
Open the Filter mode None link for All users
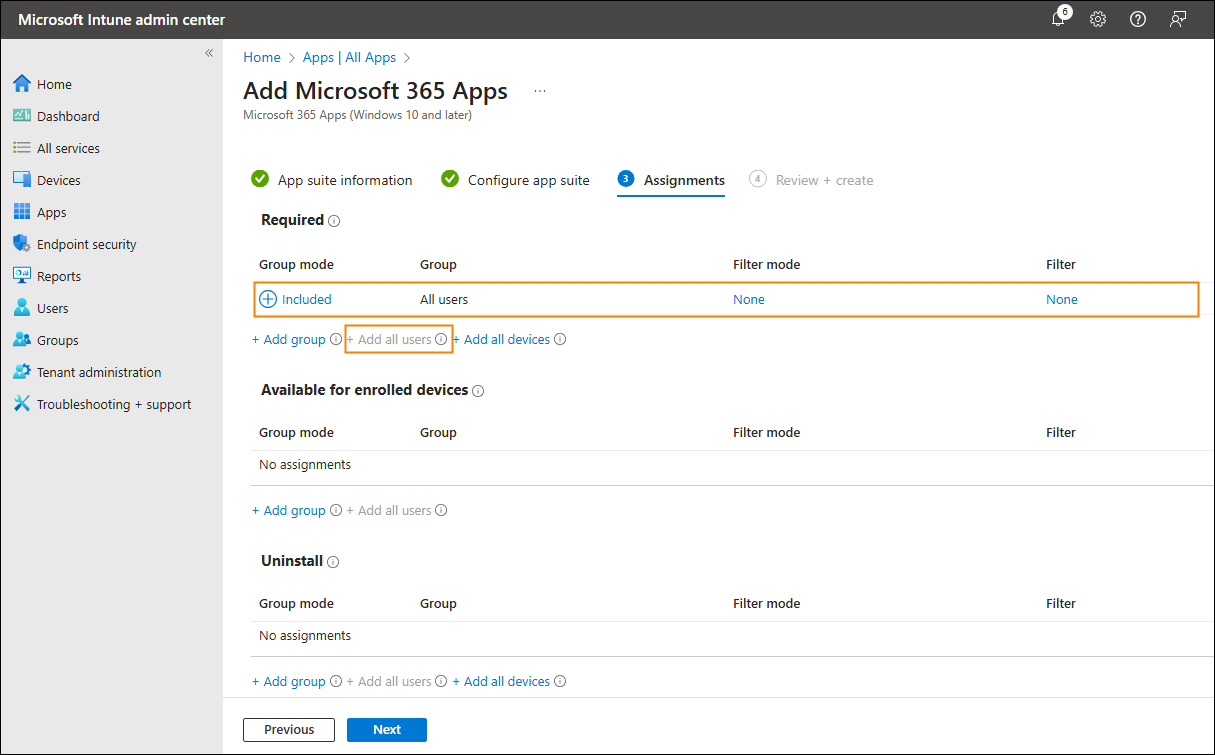(x=748, y=299)
